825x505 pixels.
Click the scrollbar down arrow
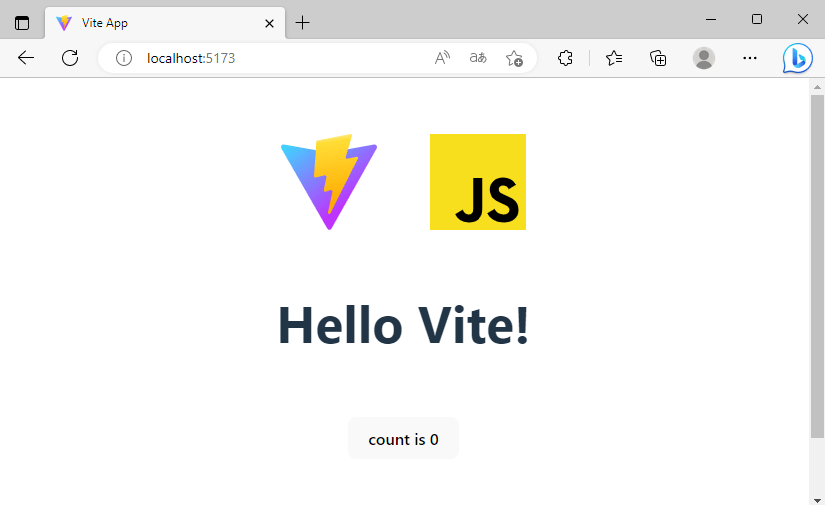[x=817, y=500]
